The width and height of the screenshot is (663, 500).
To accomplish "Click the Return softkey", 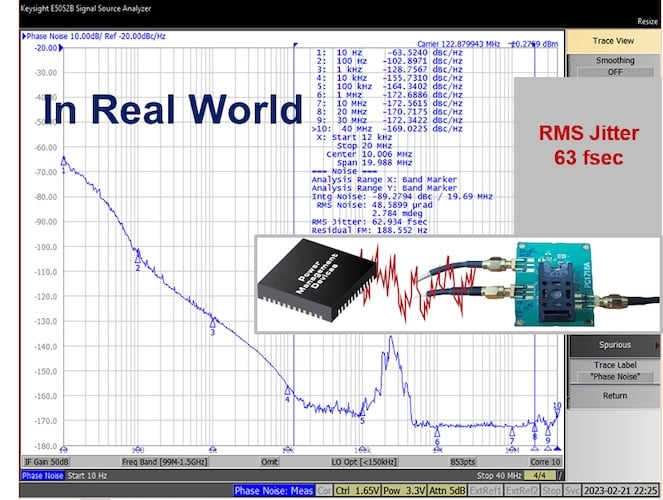I will (614, 396).
